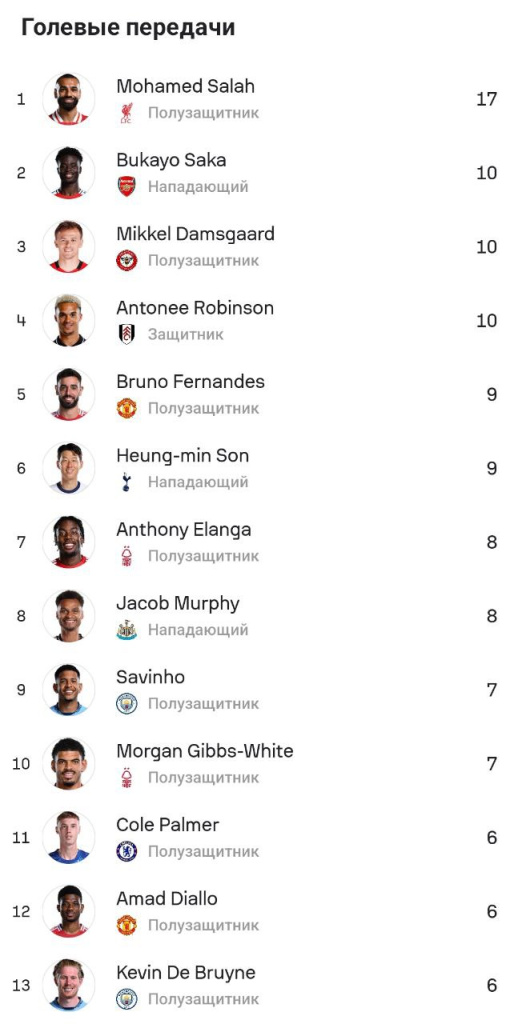518x1024 pixels.
Task: Click the Cole Palmer name
Action: (x=168, y=825)
